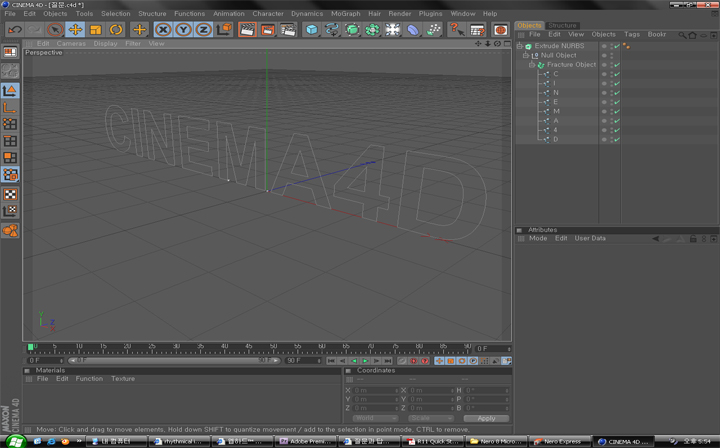
Task: Open the particle objects icon
Action: 433,30
